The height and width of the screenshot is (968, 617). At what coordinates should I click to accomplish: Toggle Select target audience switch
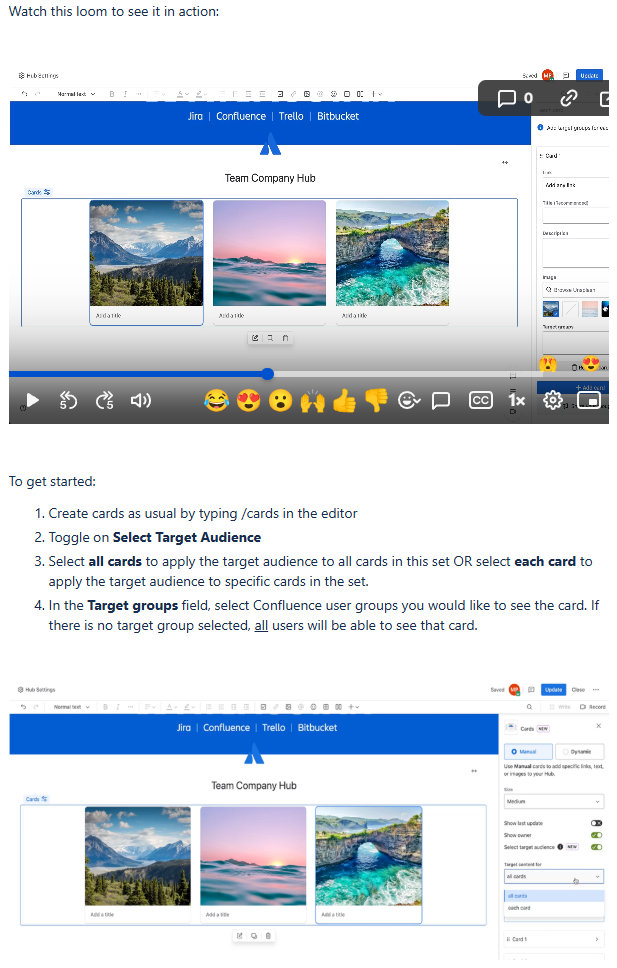tap(597, 848)
